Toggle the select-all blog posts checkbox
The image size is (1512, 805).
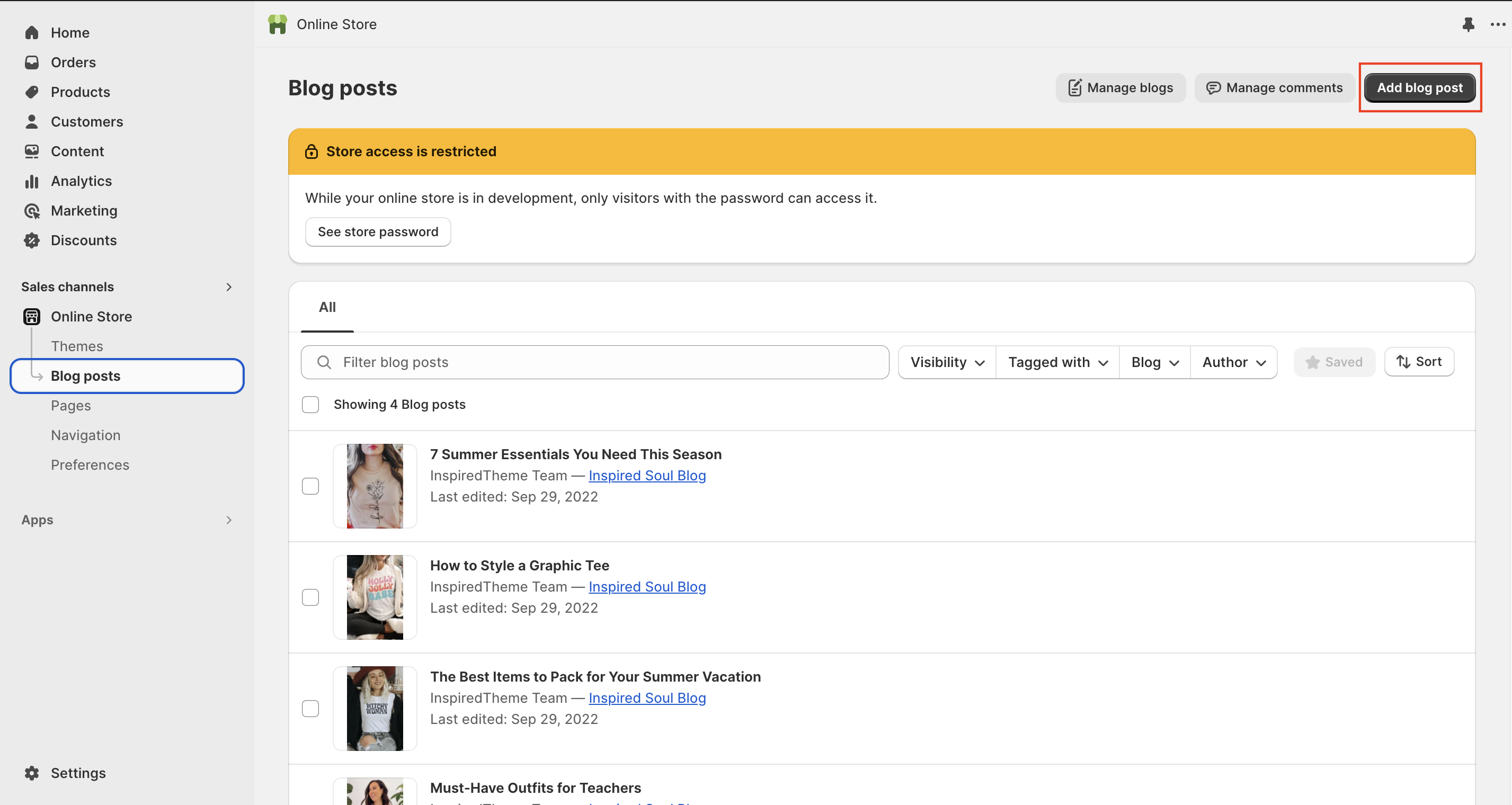(x=310, y=404)
